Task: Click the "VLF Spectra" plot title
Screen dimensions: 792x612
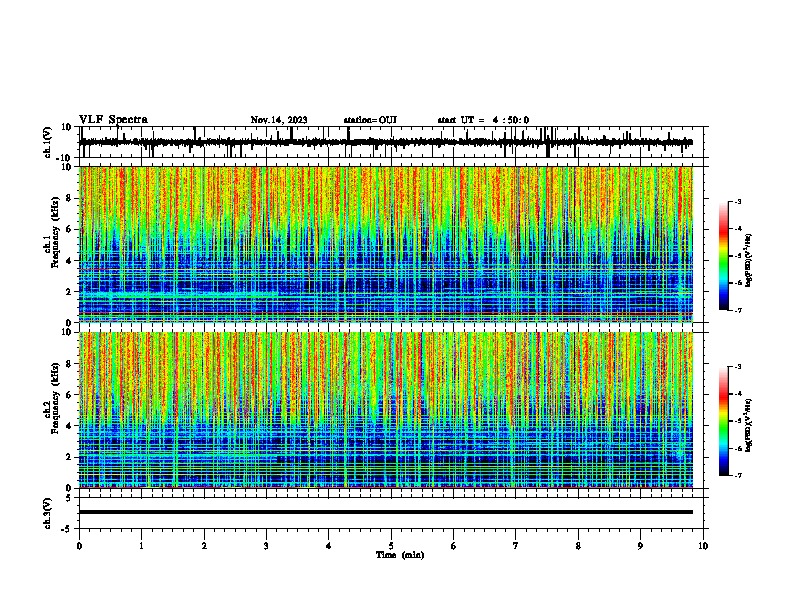Action: tap(113, 120)
